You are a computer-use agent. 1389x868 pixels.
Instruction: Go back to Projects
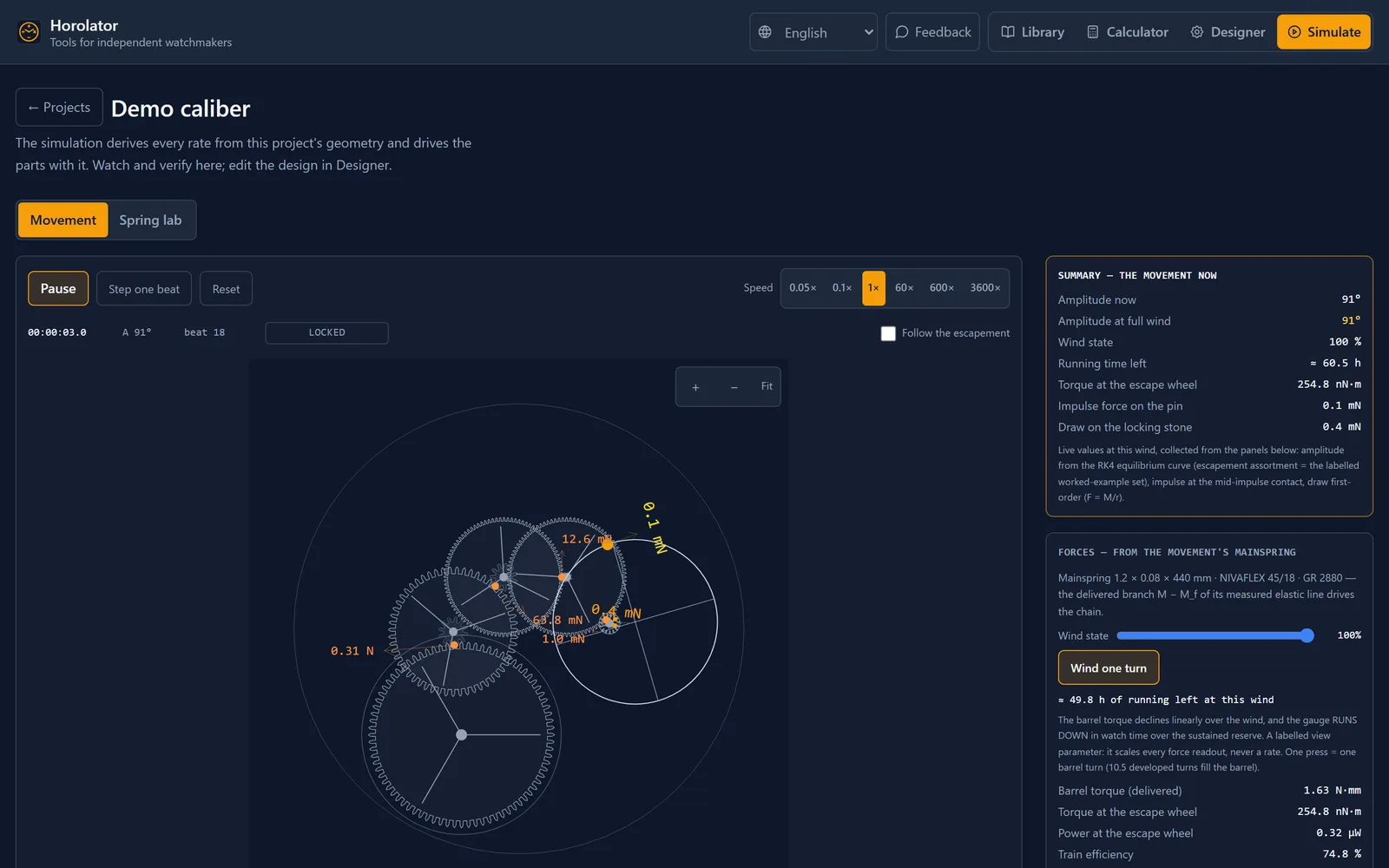pyautogui.click(x=59, y=108)
